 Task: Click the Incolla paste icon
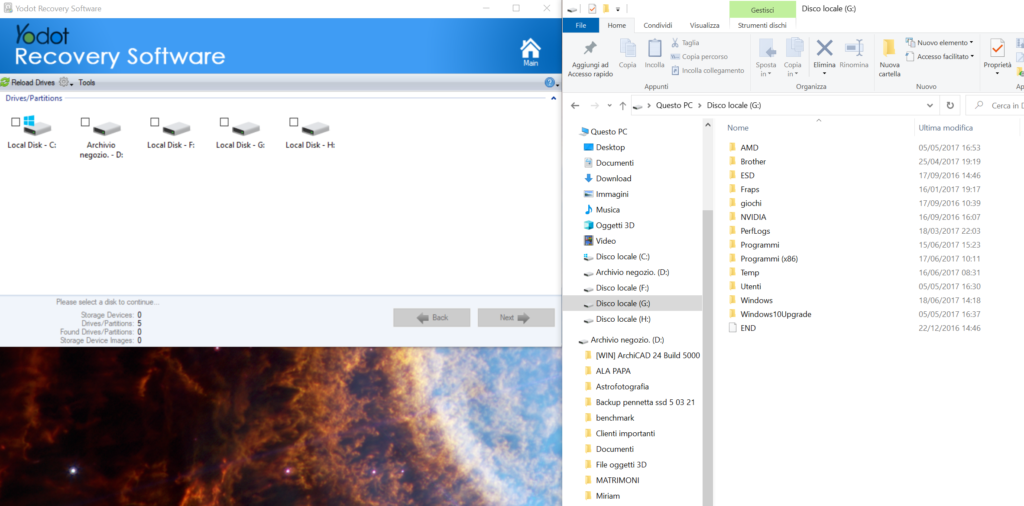coord(654,49)
